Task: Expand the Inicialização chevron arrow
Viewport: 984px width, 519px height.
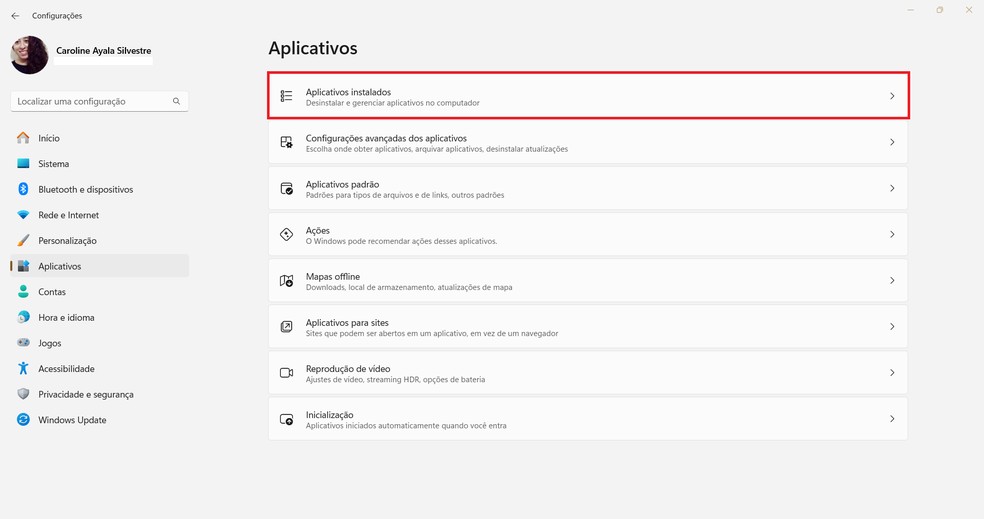Action: (892, 419)
